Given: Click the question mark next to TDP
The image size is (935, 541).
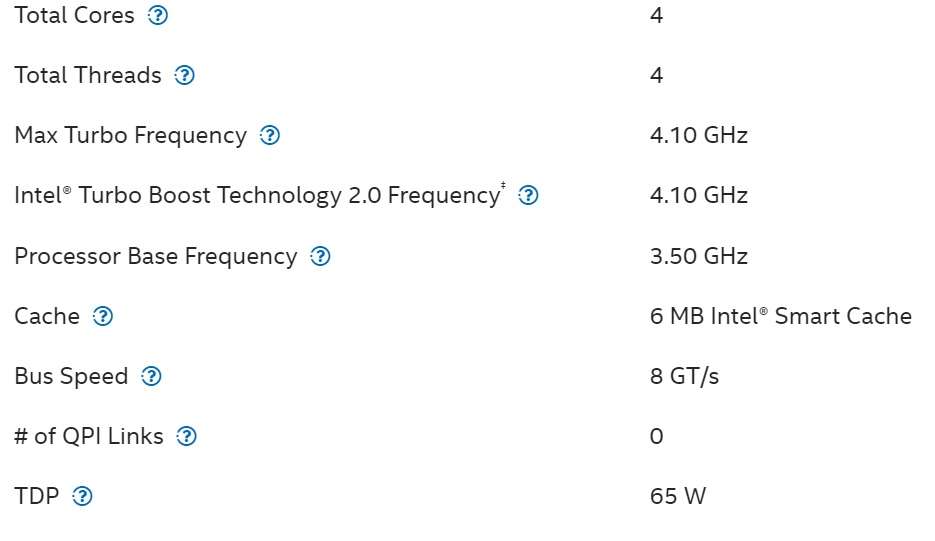Looking at the screenshot, I should point(82,497).
